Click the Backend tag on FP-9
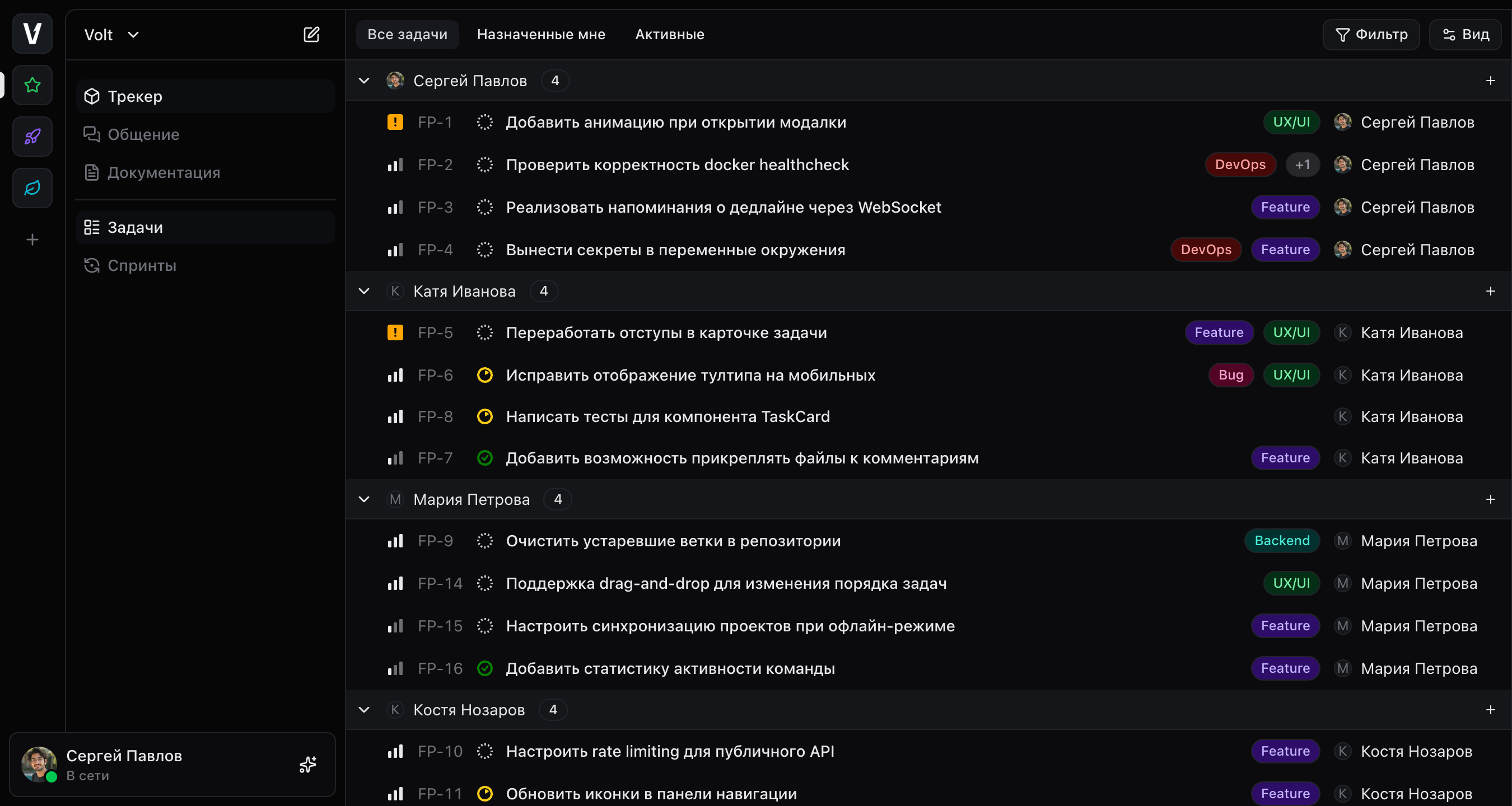The height and width of the screenshot is (806, 1512). (1282, 540)
